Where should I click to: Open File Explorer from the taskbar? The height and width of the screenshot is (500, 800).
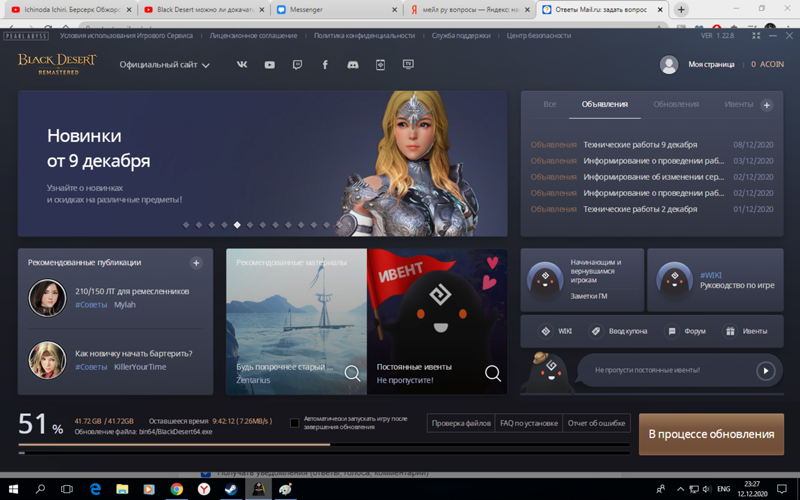point(122,489)
